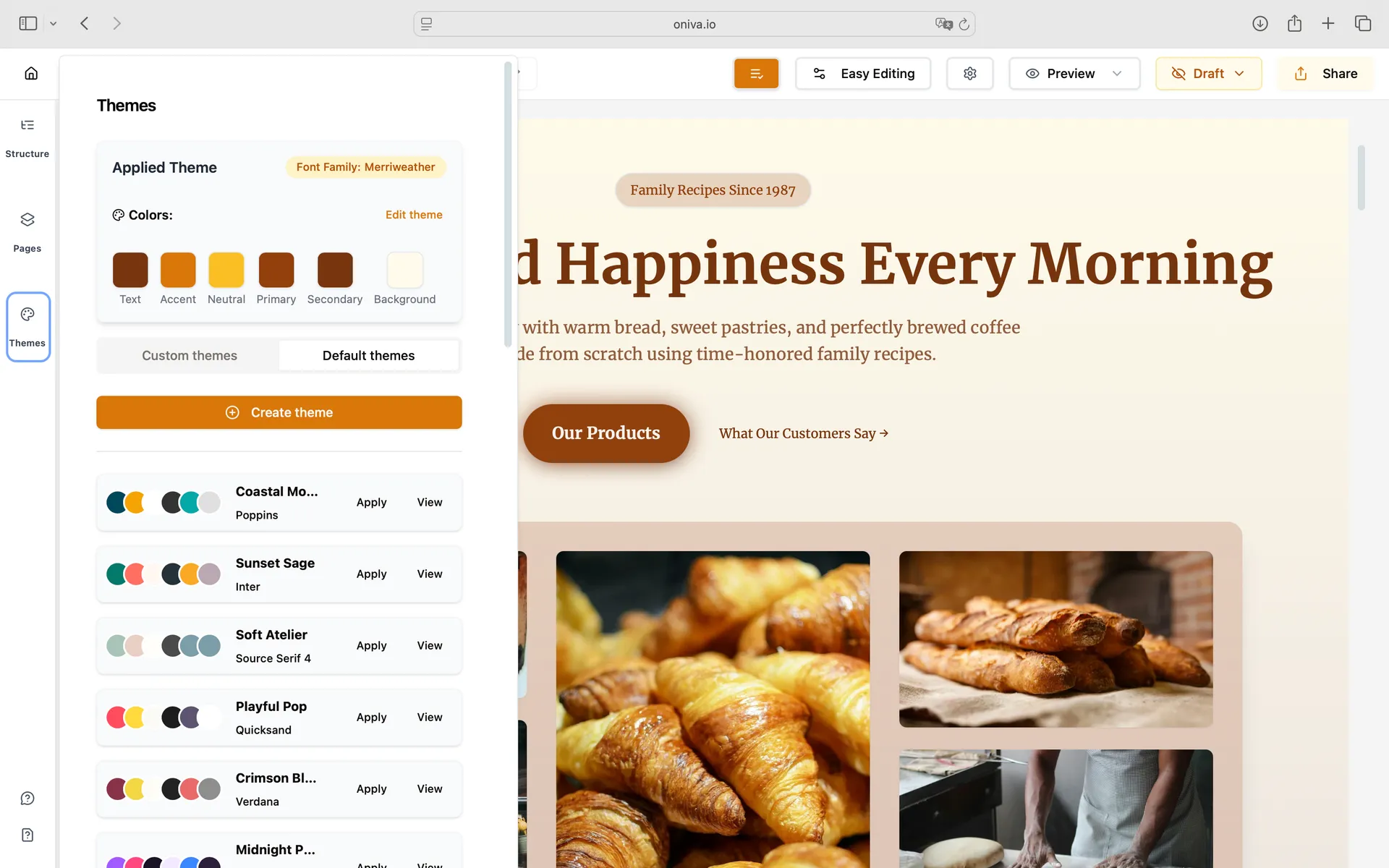
Task: Open the Draft status dropdown
Action: pyautogui.click(x=1208, y=74)
